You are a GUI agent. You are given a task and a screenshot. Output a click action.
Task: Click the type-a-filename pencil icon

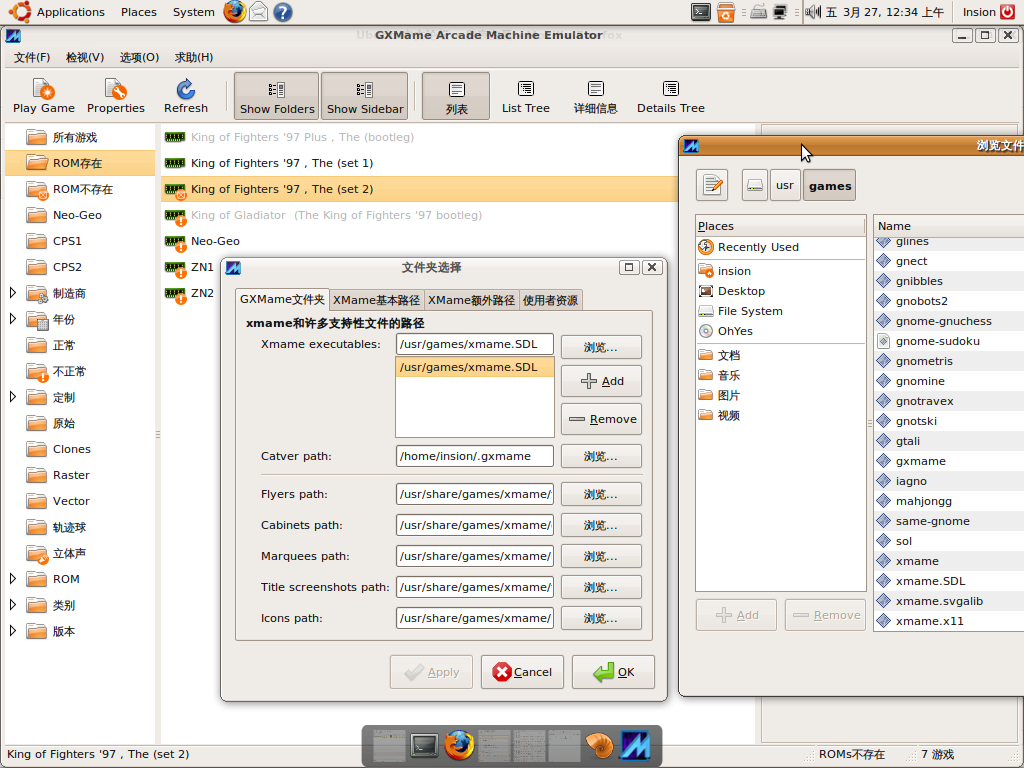tap(712, 185)
